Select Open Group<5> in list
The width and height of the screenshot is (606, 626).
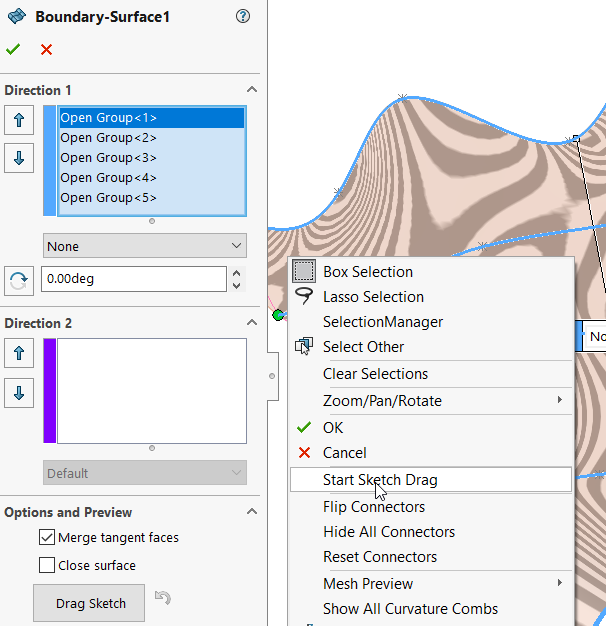tap(152, 198)
